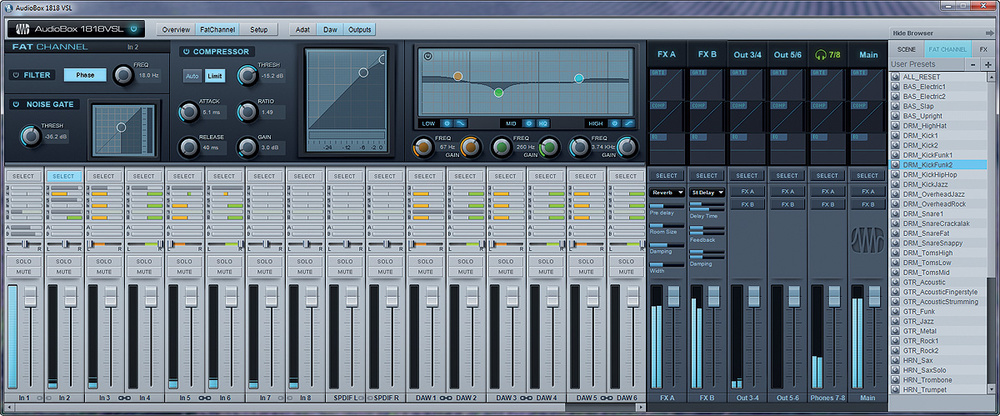Click the Filter power icon

tap(15, 75)
